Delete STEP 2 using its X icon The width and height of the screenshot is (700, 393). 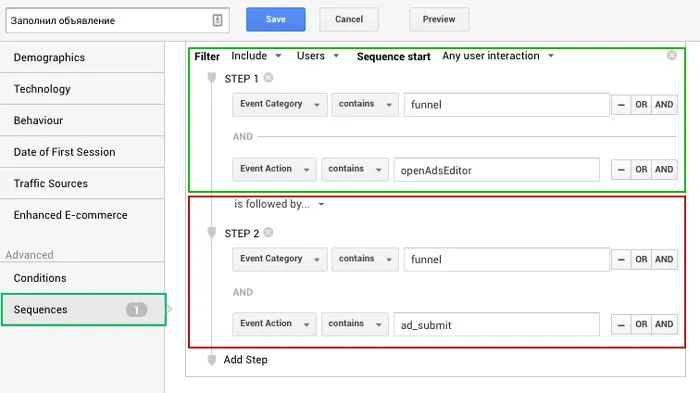(x=268, y=233)
